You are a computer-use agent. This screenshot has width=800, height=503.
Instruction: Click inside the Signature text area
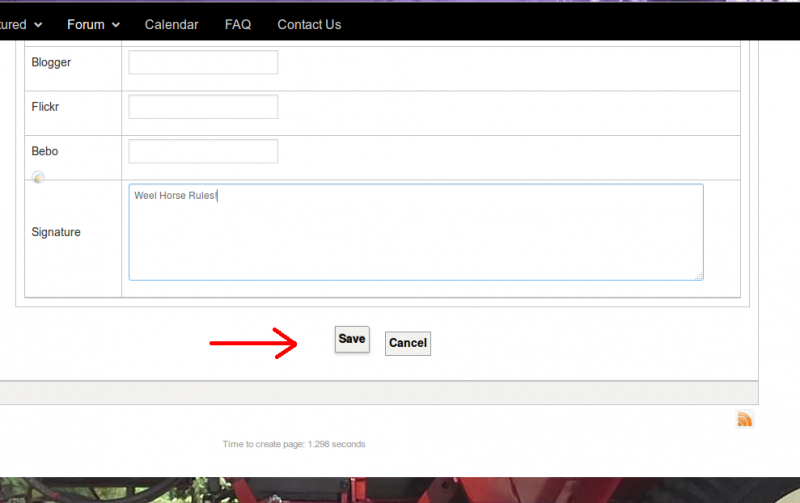pyautogui.click(x=415, y=232)
